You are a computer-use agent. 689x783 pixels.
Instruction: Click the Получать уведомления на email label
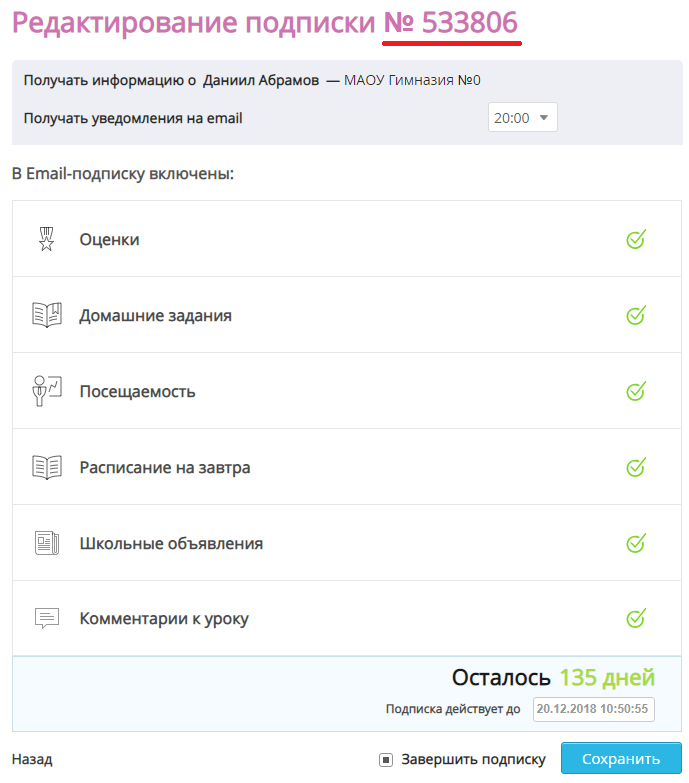(133, 118)
